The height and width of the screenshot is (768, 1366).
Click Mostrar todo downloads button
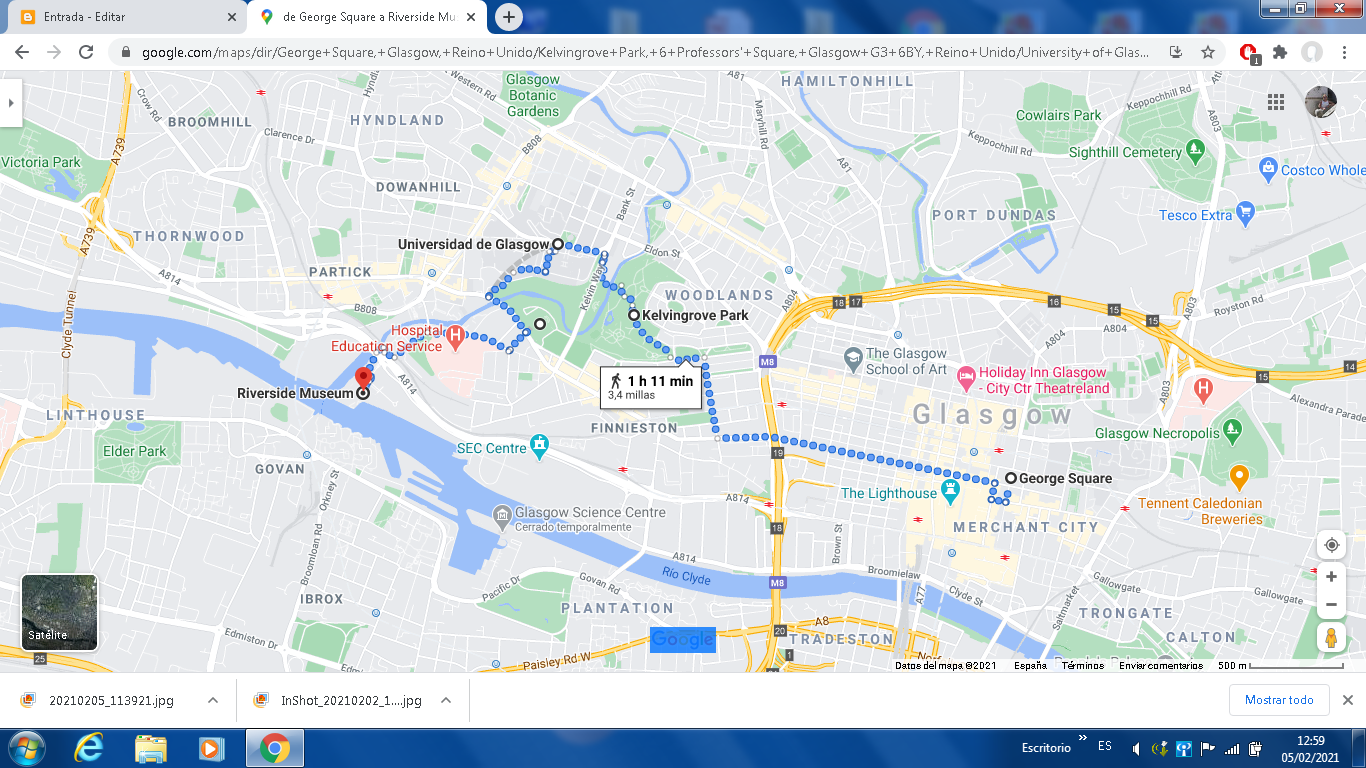point(1279,700)
